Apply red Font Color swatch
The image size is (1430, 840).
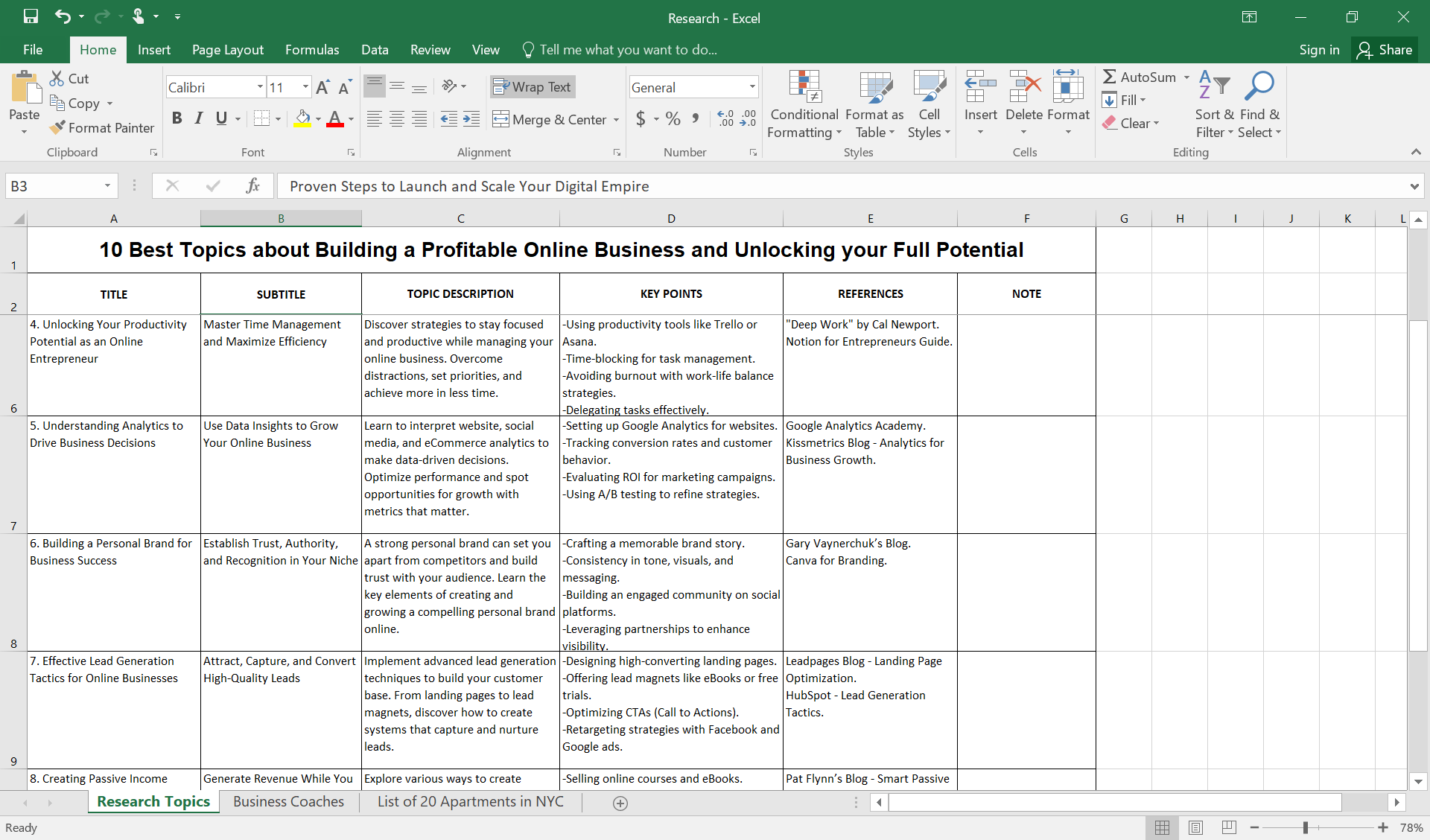click(x=335, y=119)
